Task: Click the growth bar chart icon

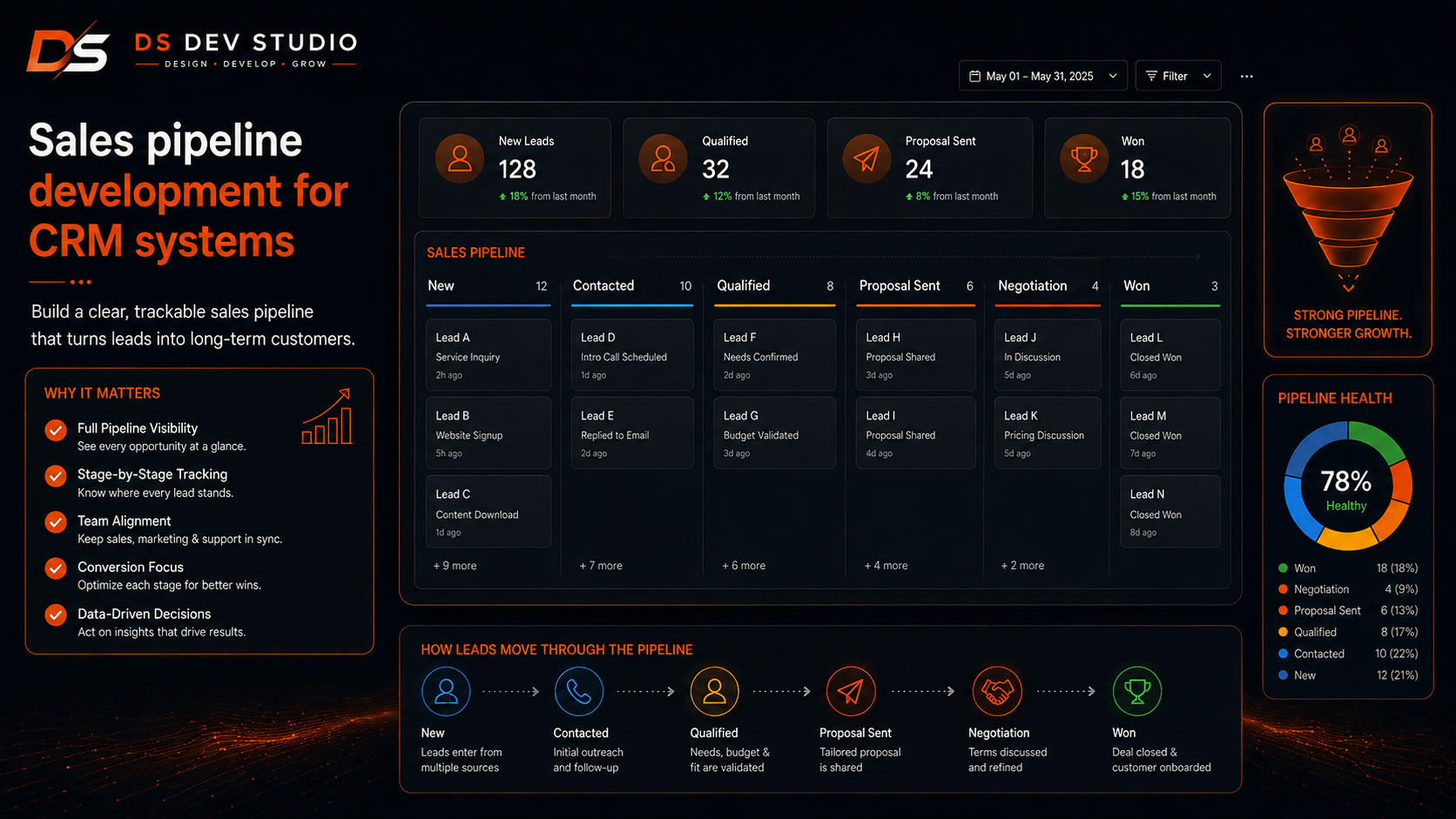Action: [327, 417]
